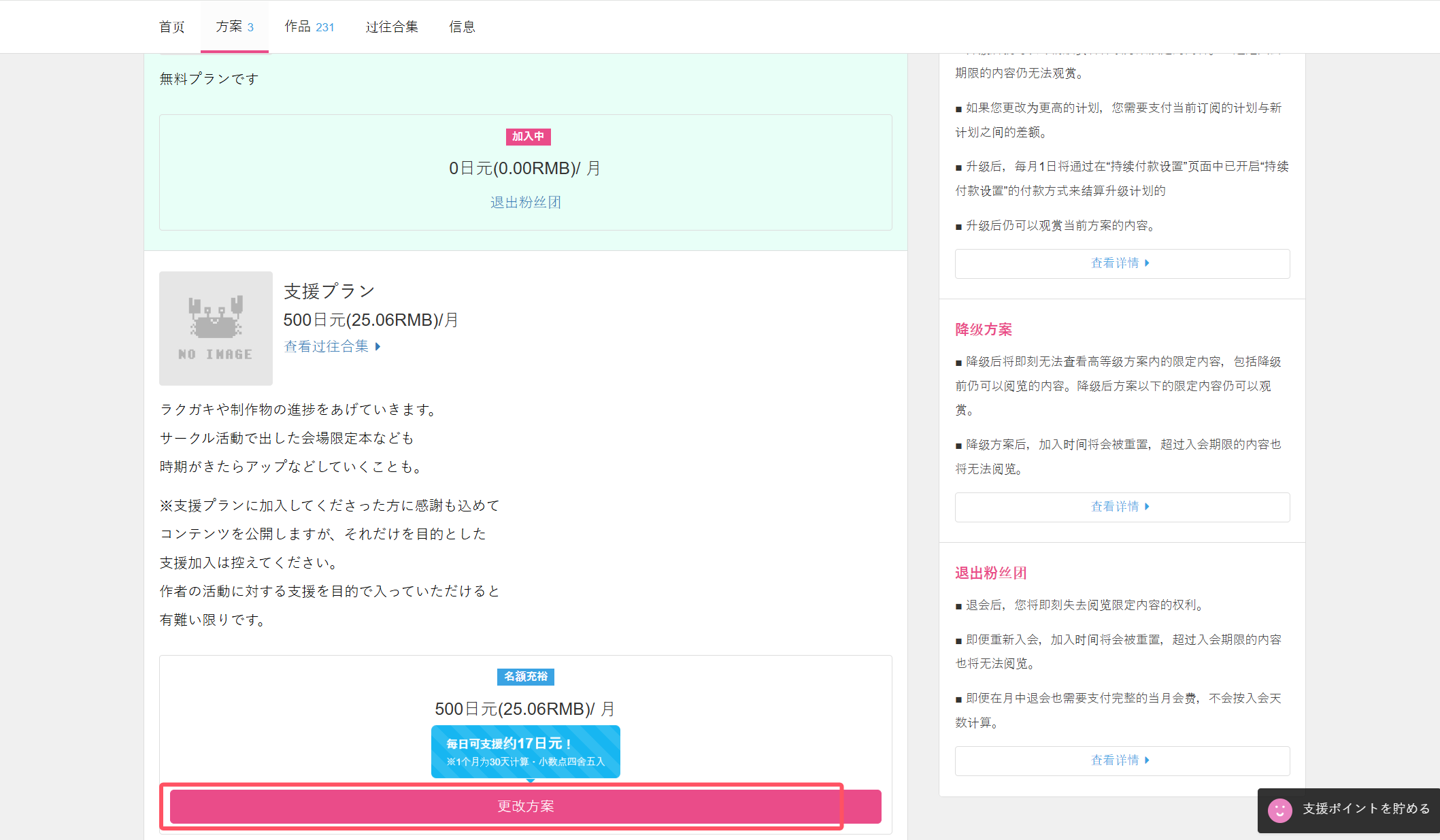Expand 查看详情 under upgrade plan section

click(x=1122, y=263)
